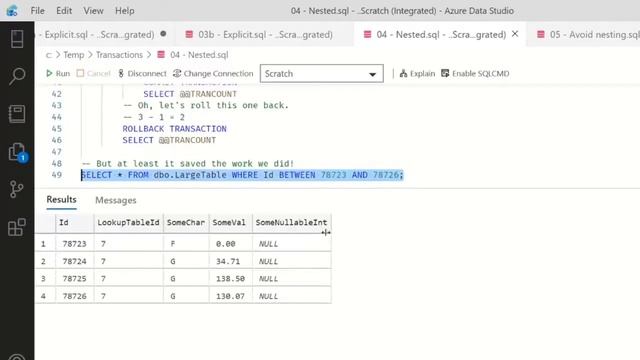Select SomeVal cell 0.00
This screenshot has width=640, height=360.
click(230, 244)
